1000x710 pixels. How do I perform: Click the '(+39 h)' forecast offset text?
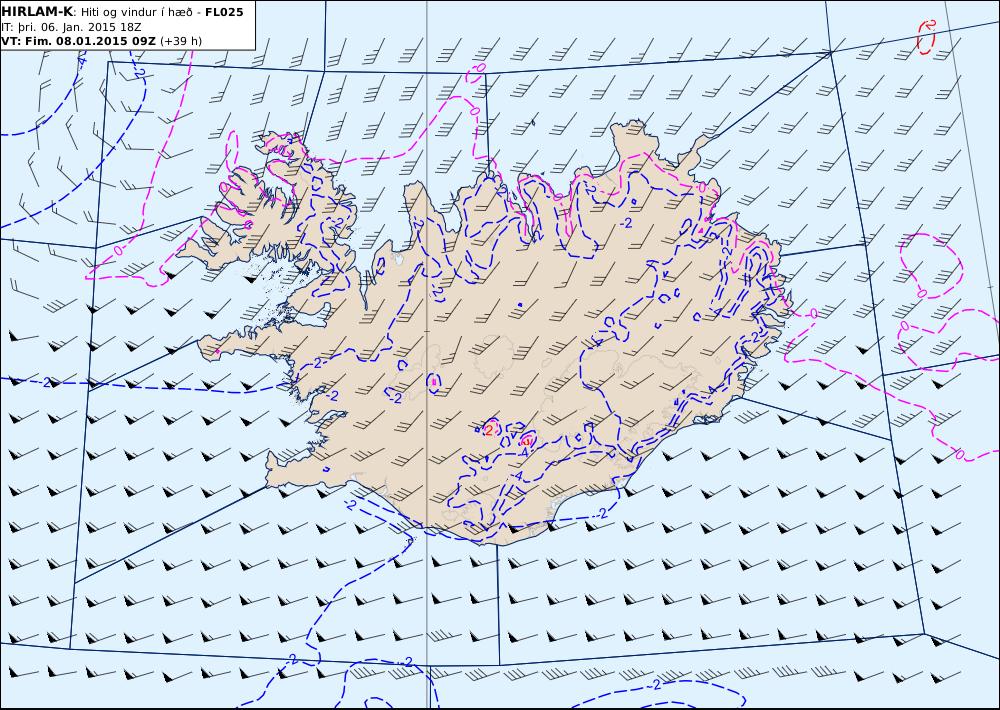180,41
